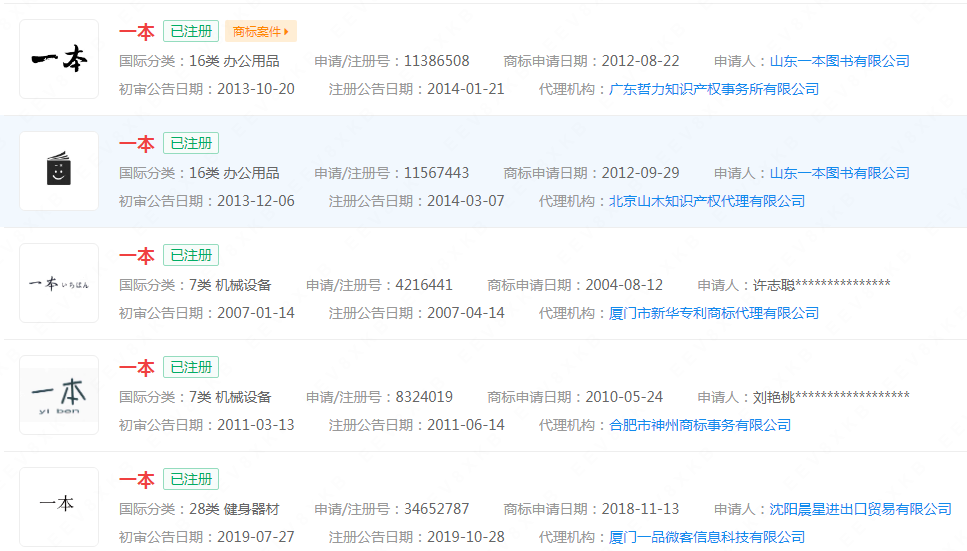967x551 pixels.
Task: Click registration announcement date 2014-03-07
Action: [466, 201]
